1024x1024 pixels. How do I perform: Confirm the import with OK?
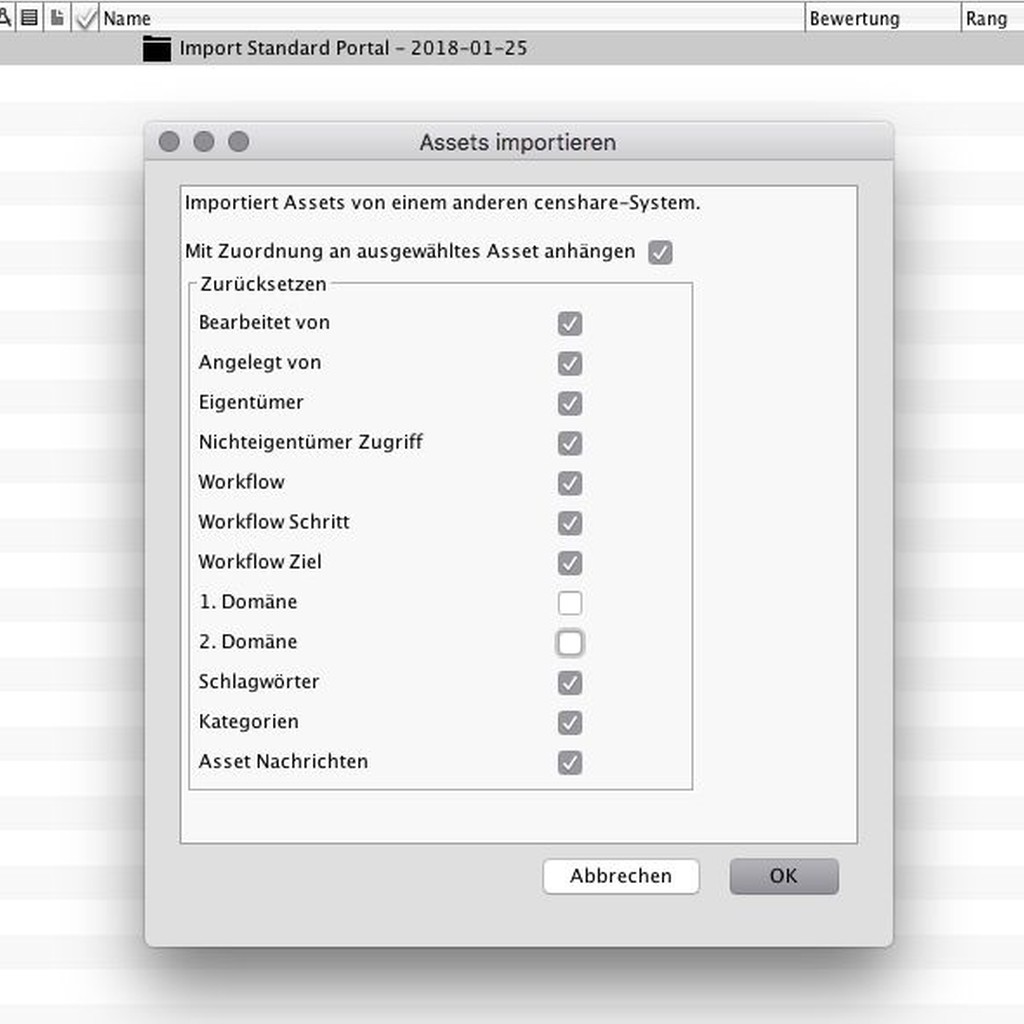coord(784,876)
